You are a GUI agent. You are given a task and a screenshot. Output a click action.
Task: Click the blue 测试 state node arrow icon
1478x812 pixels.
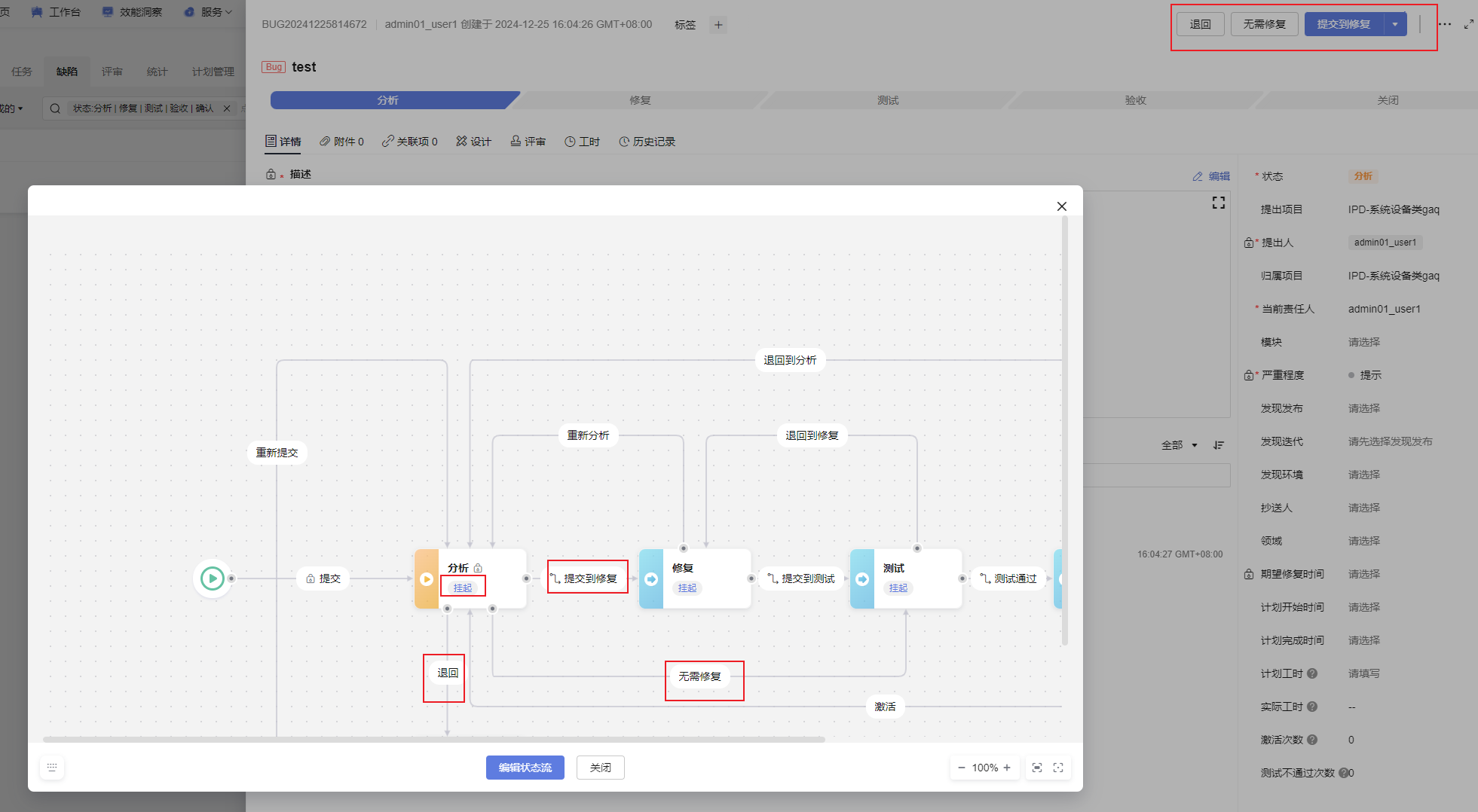point(862,578)
